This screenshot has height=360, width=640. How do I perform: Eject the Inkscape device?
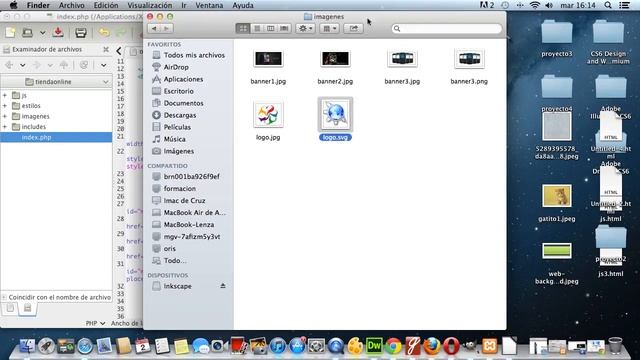click(x=223, y=286)
